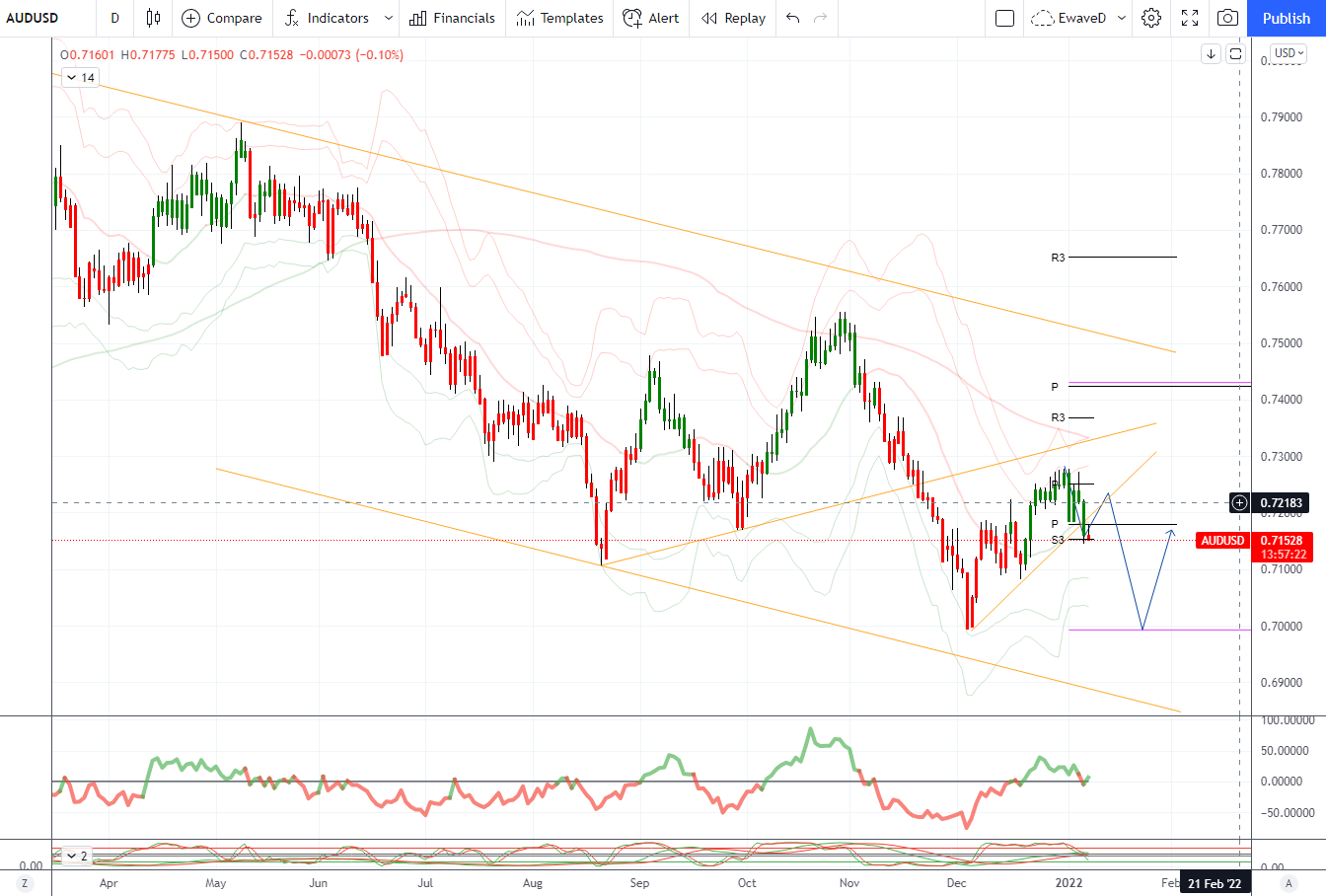Expand the 14 indicators legend chevron

(x=71, y=77)
